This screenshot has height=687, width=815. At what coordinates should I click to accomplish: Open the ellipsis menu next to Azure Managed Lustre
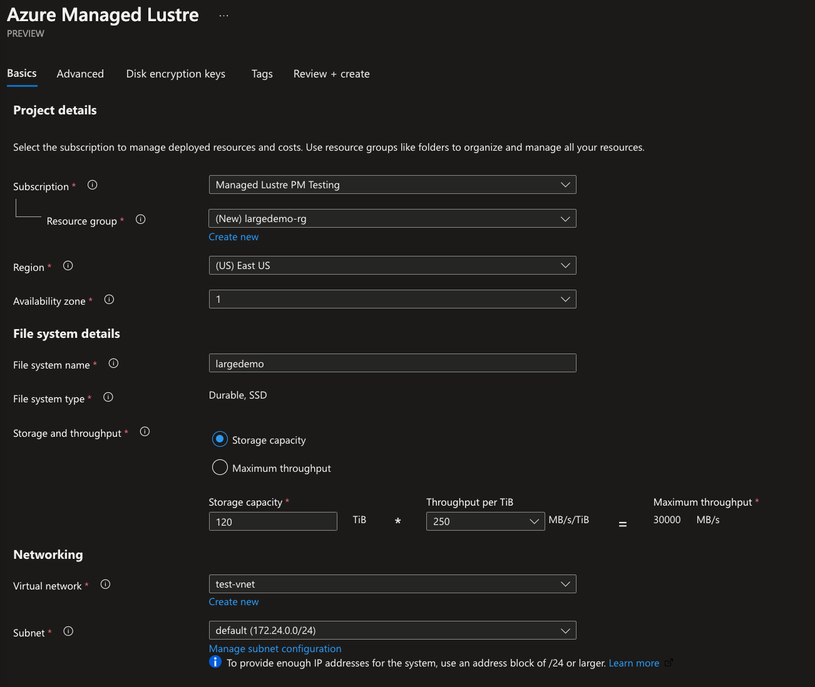[224, 16]
